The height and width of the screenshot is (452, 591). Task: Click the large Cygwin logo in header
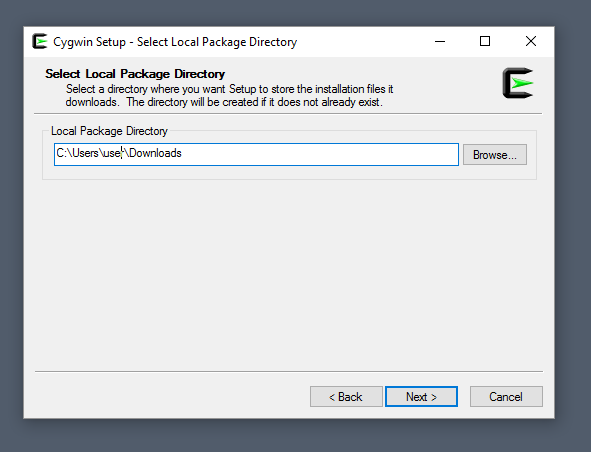[518, 83]
